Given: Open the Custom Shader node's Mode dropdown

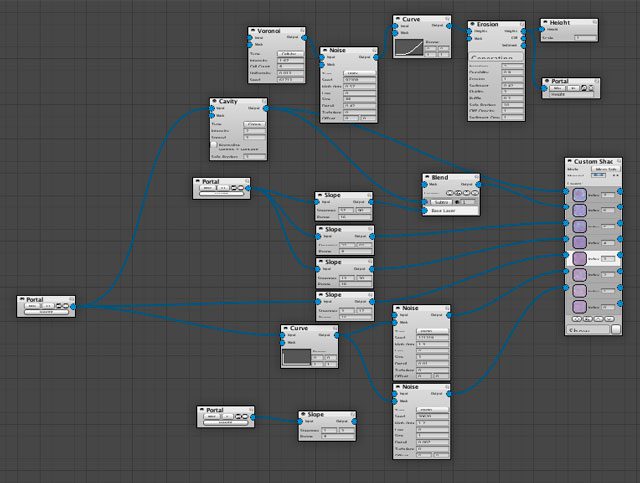Looking at the screenshot, I should point(605,169).
